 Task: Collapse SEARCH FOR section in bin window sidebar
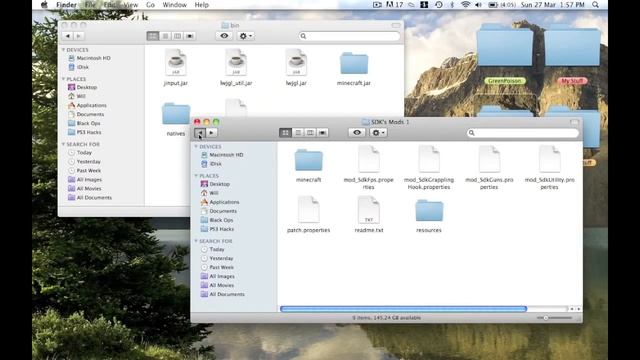point(64,144)
